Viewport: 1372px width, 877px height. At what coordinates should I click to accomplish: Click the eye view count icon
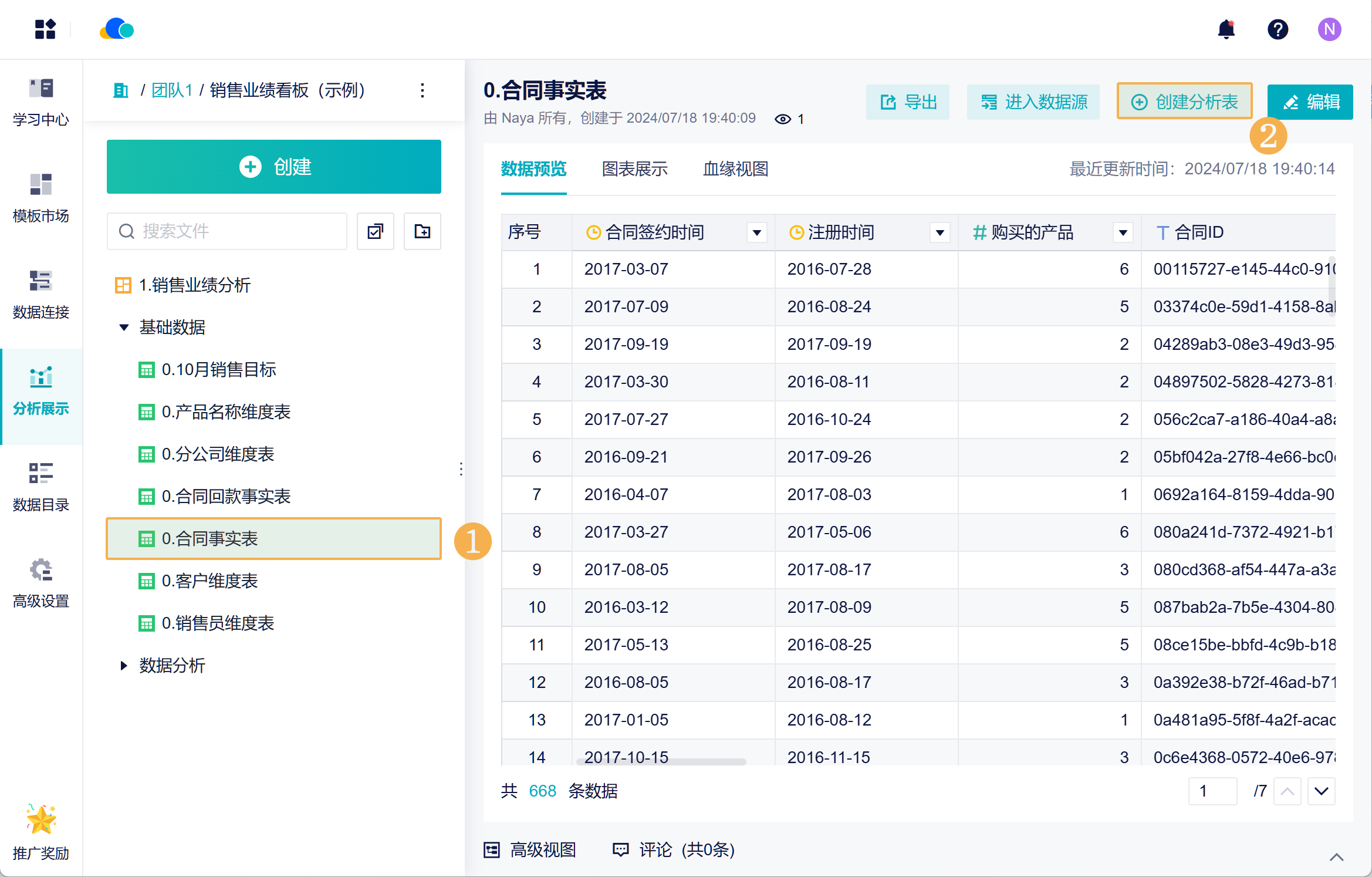click(783, 119)
